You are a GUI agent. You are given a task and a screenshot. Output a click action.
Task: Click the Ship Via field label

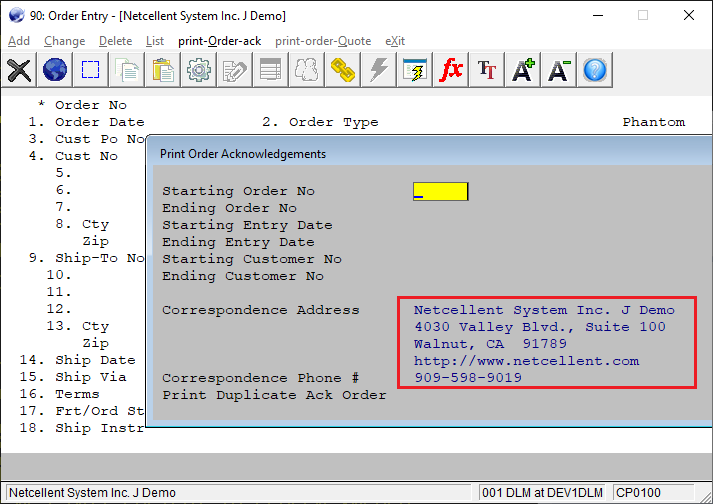[90, 377]
